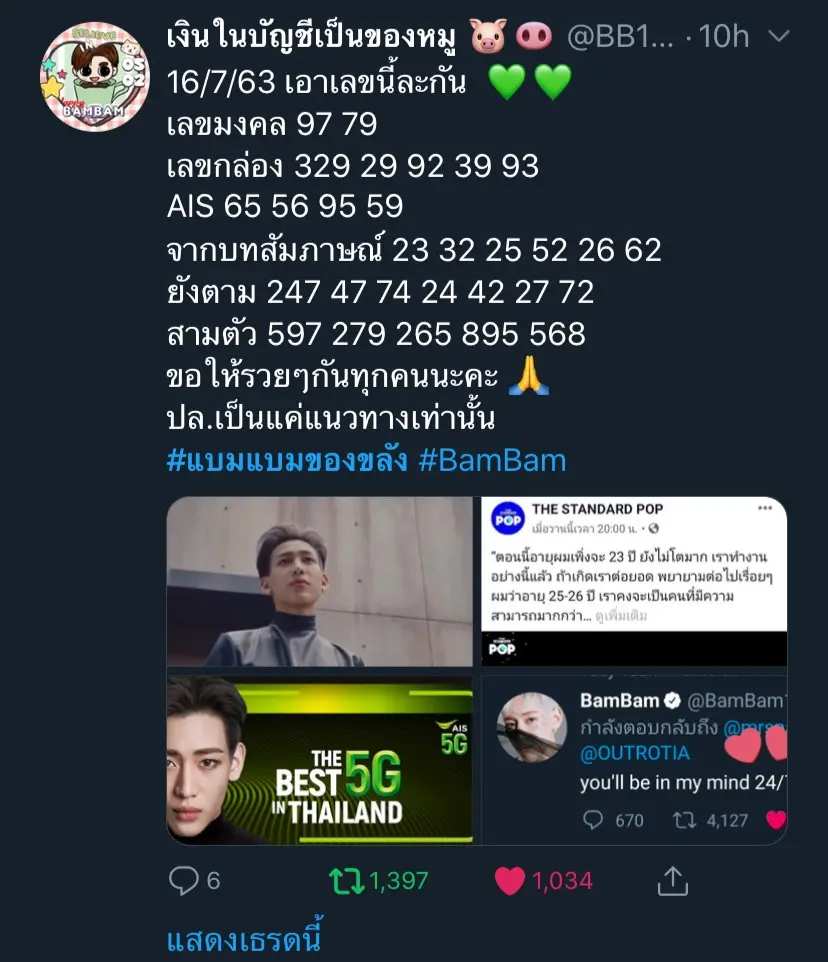The width and height of the screenshot is (828, 962).
Task: Tap the share upload icon
Action: point(673,880)
